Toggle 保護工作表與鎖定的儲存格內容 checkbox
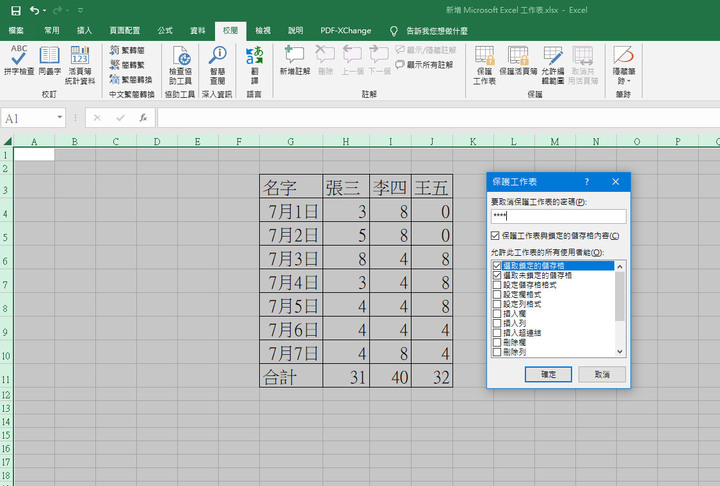The image size is (720, 486). tap(495, 236)
